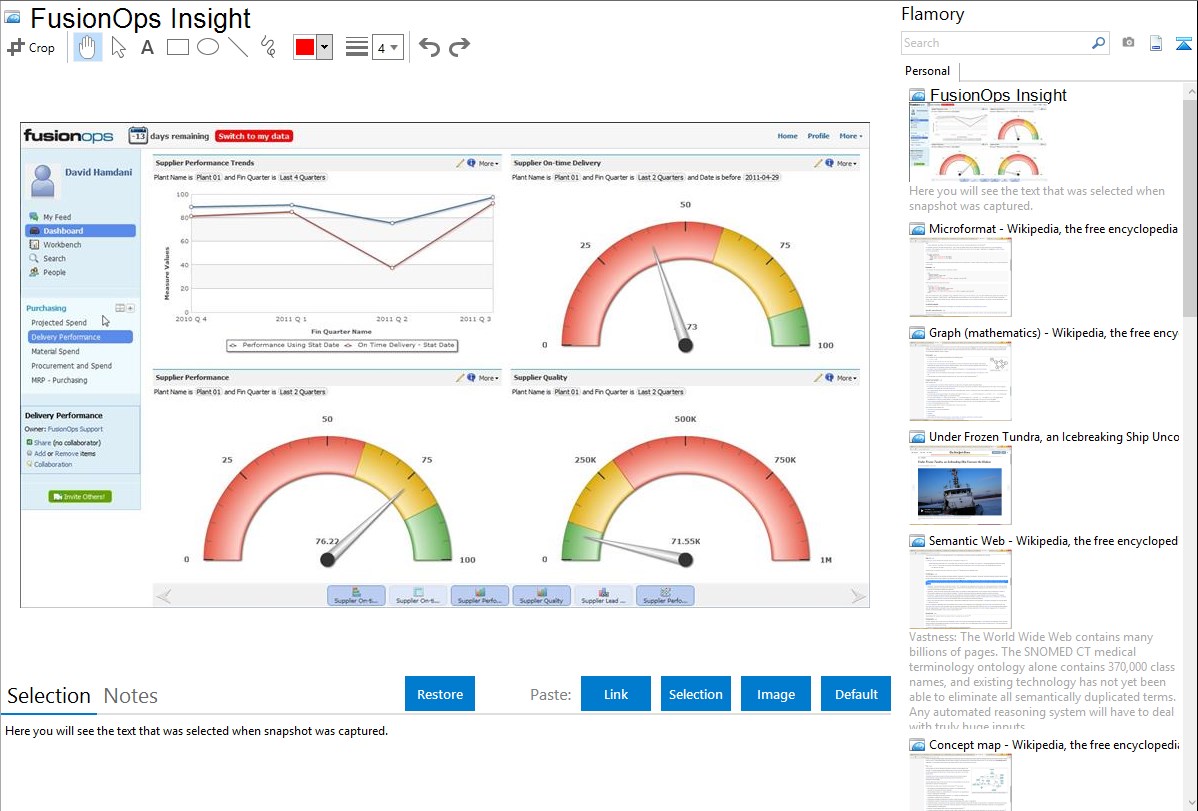Click the info icon on Supplier On-time Delivery
1198x811 pixels.
829,163
